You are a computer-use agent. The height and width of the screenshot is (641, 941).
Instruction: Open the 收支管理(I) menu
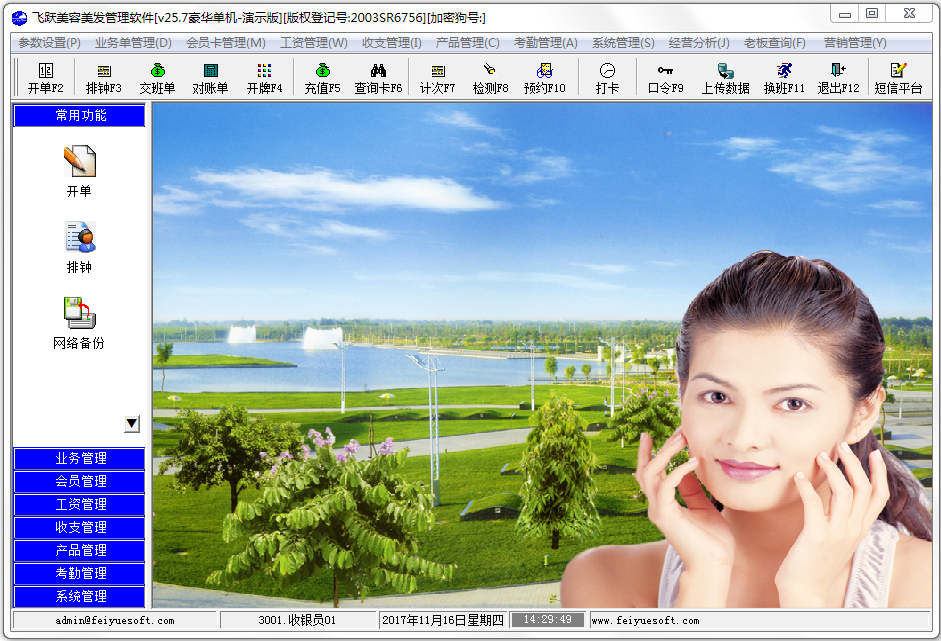[x=391, y=43]
